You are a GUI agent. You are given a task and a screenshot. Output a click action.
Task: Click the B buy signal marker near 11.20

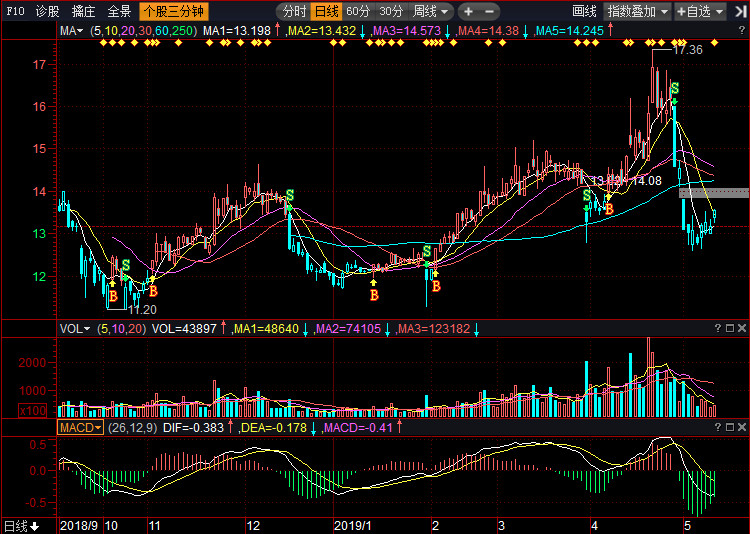point(113,297)
